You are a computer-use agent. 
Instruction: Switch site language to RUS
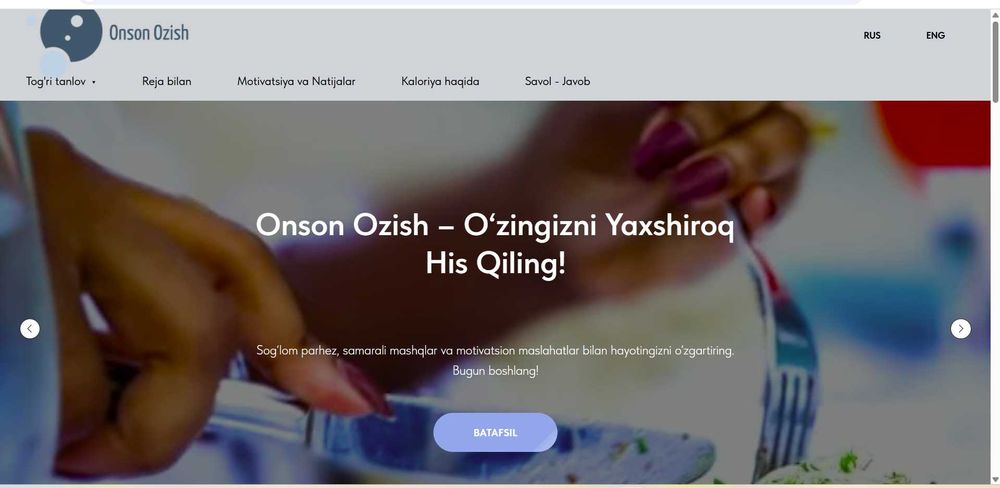(872, 36)
